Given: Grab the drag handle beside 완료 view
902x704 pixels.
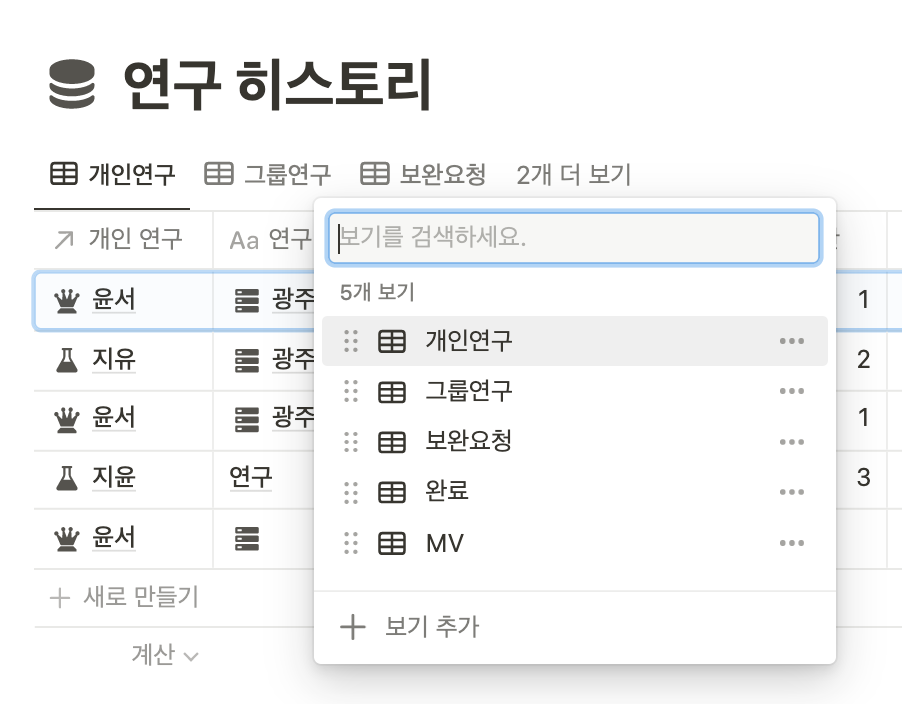Looking at the screenshot, I should coord(351,492).
